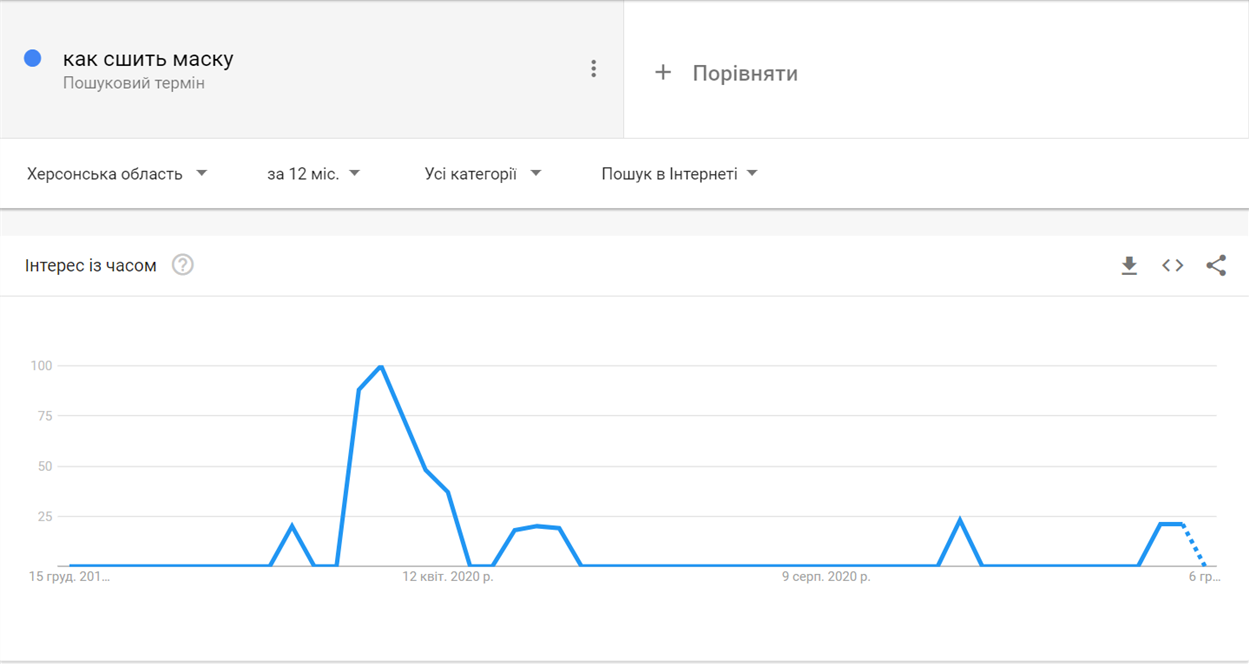Click the Порівняти compare label
This screenshot has width=1249, height=664.
pyautogui.click(x=745, y=73)
